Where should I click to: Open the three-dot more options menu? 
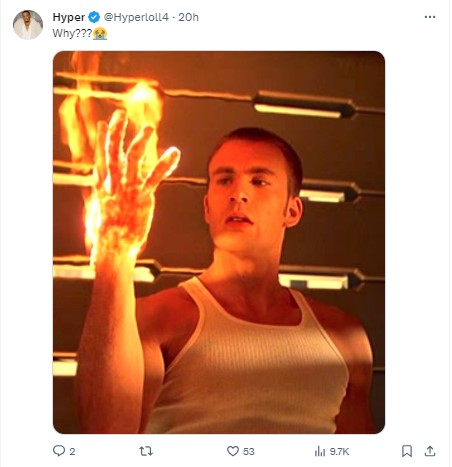(x=430, y=17)
